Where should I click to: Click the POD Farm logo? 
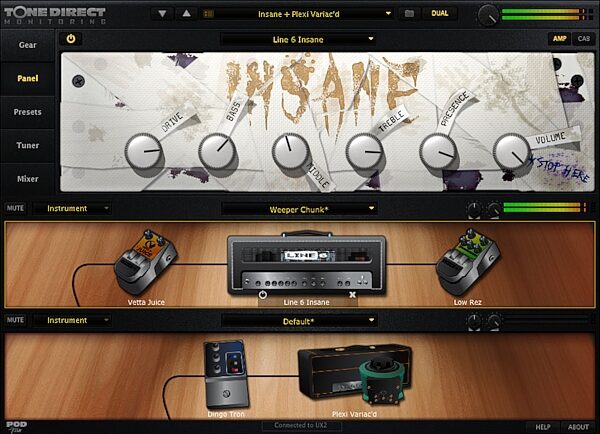tap(16, 427)
